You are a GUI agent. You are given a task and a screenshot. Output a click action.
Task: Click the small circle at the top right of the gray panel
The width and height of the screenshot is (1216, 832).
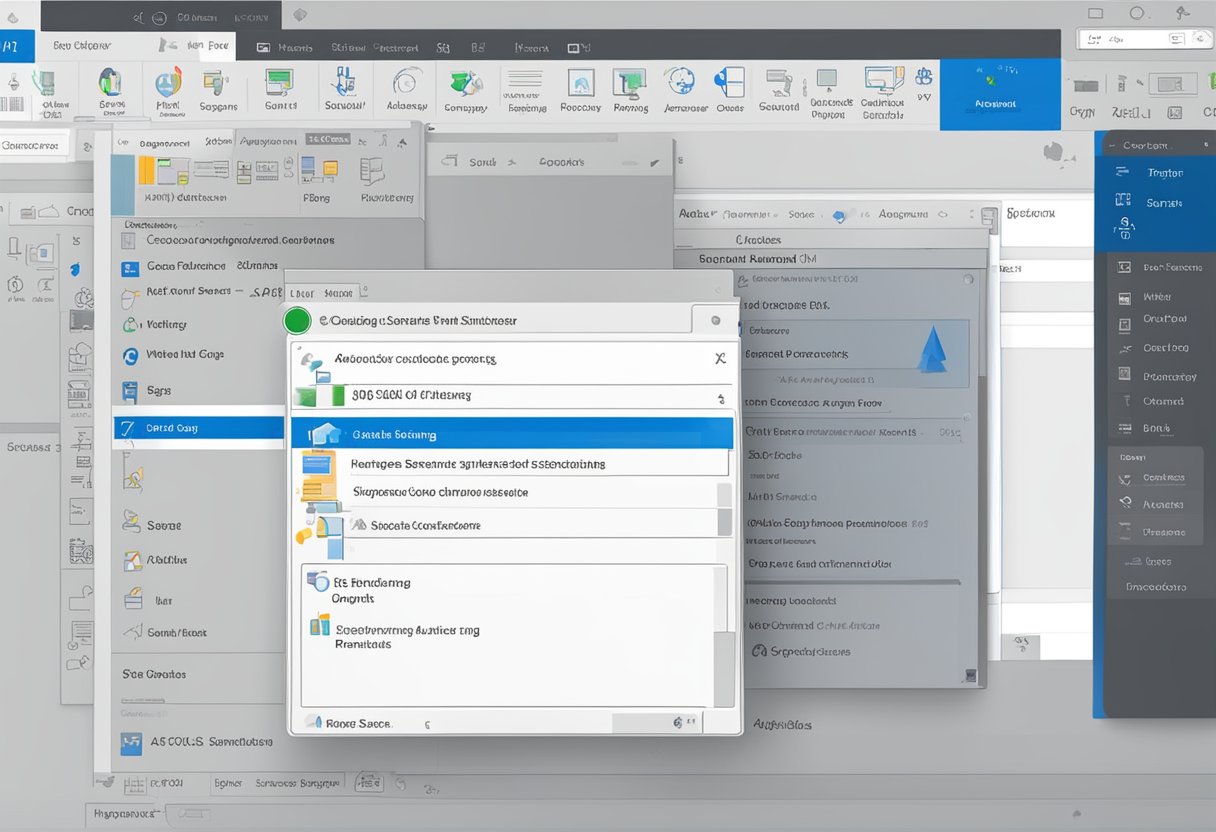click(x=968, y=282)
